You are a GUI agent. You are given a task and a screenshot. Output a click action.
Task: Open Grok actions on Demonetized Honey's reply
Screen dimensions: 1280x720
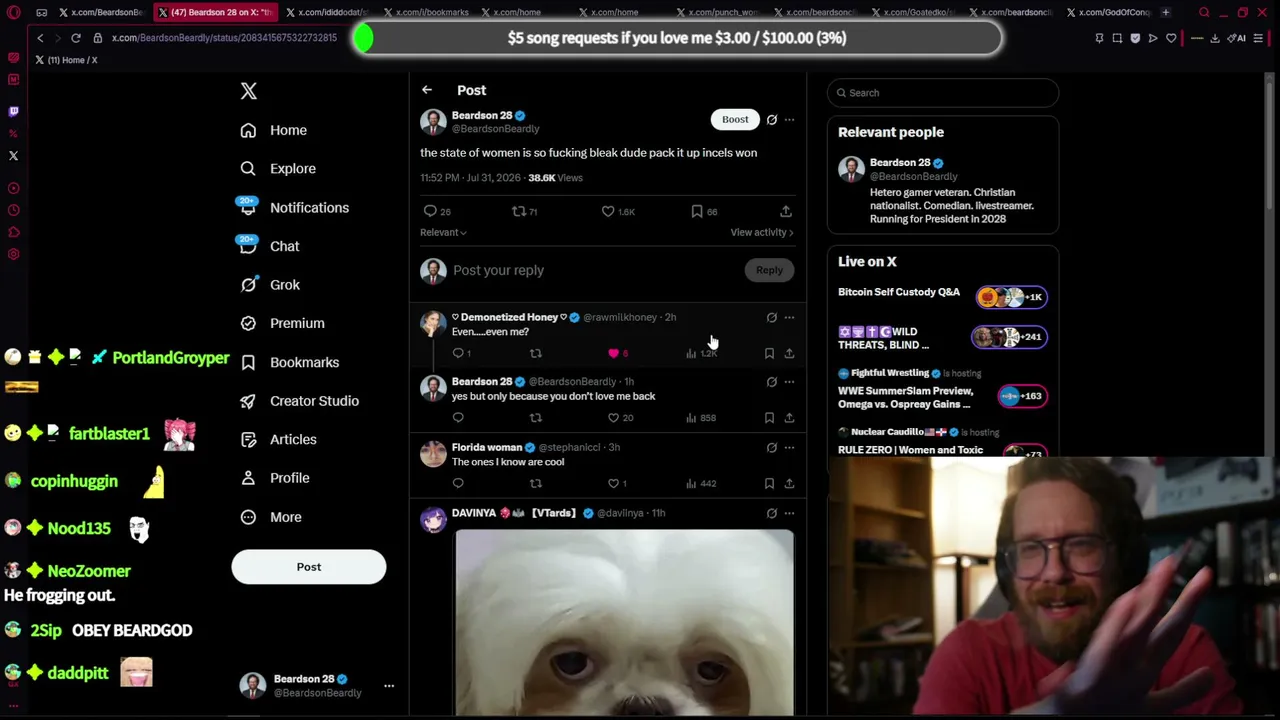click(771, 318)
